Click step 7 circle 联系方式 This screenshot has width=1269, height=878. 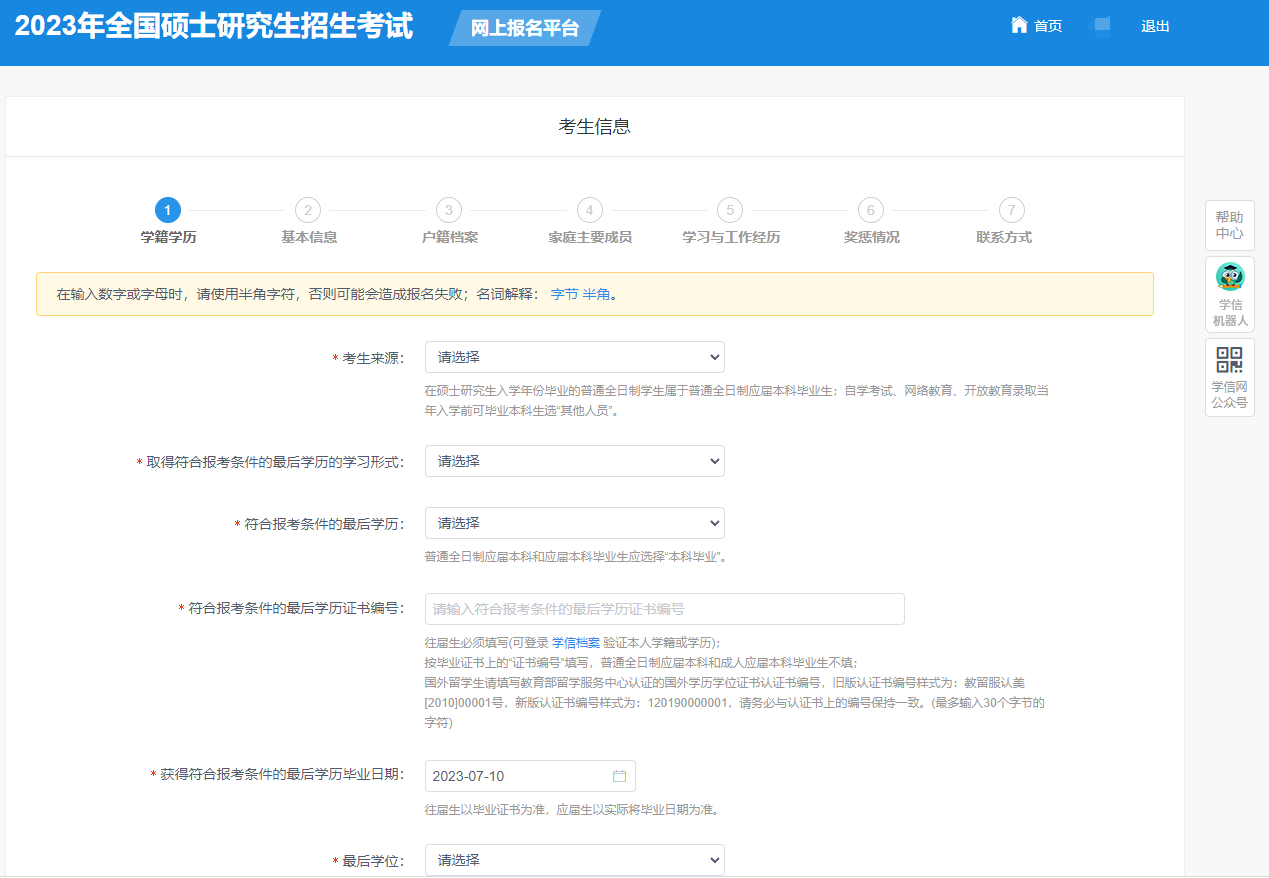[1011, 210]
